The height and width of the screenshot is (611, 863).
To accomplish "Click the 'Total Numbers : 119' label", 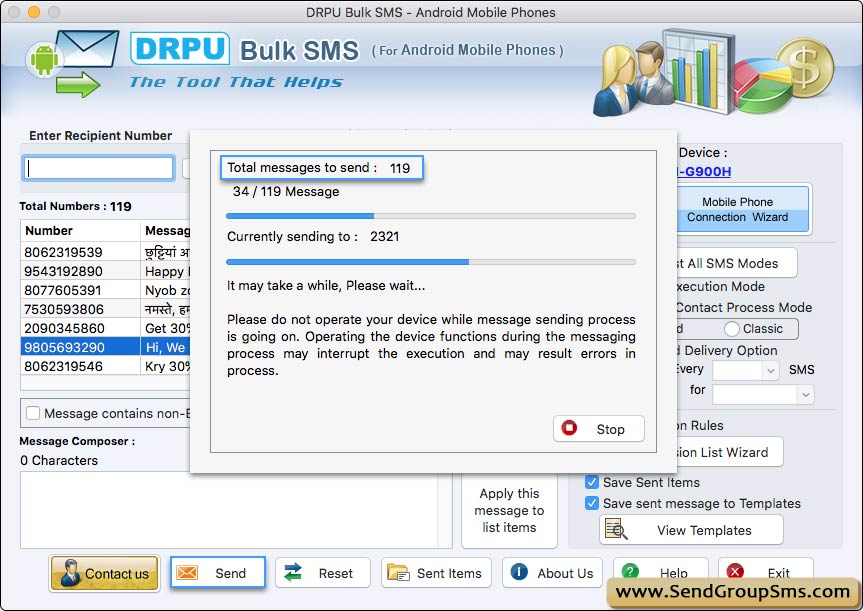I will click(x=75, y=206).
